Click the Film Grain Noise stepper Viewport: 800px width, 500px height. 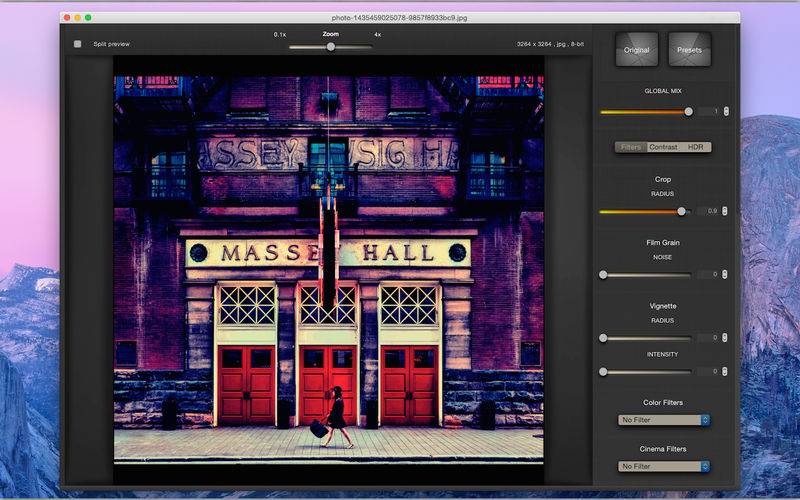pyautogui.click(x=724, y=274)
